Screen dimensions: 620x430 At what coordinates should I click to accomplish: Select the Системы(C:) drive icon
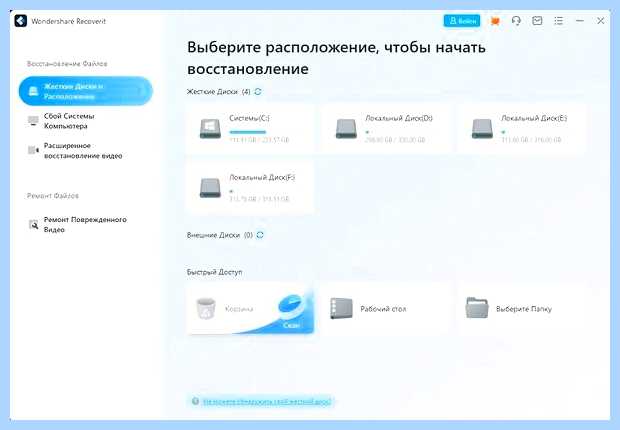click(x=210, y=129)
